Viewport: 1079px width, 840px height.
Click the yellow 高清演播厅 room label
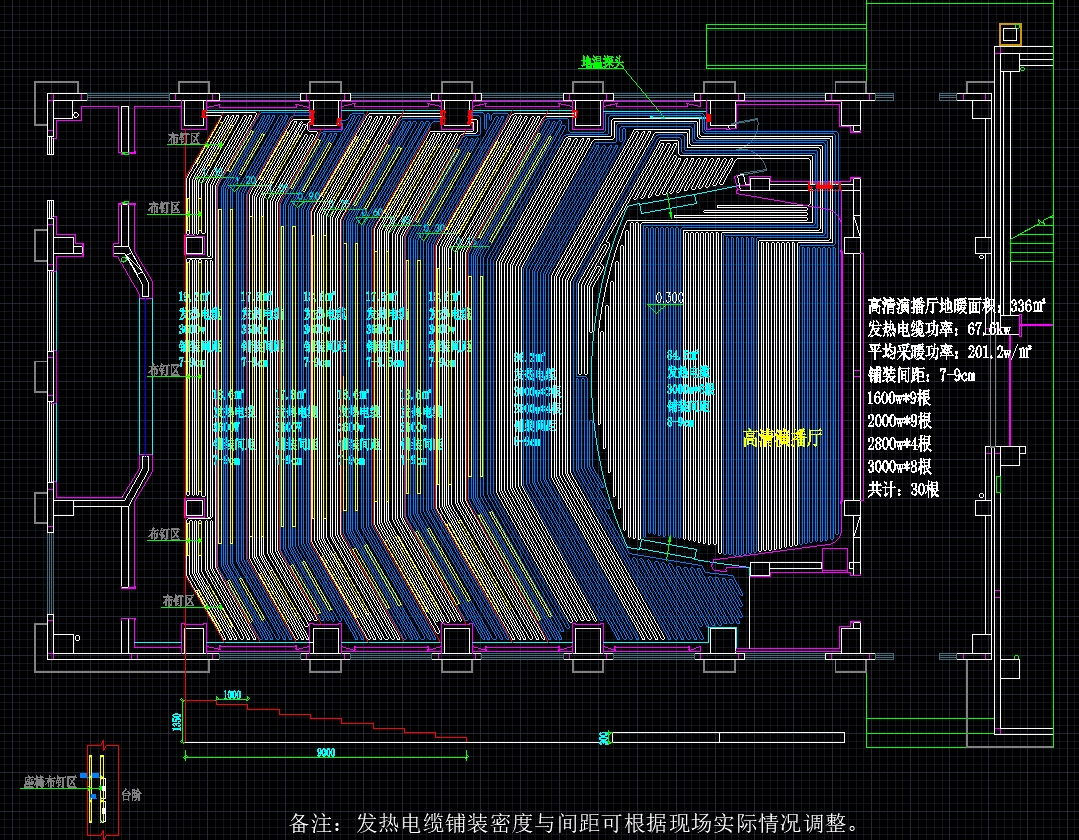[x=782, y=439]
